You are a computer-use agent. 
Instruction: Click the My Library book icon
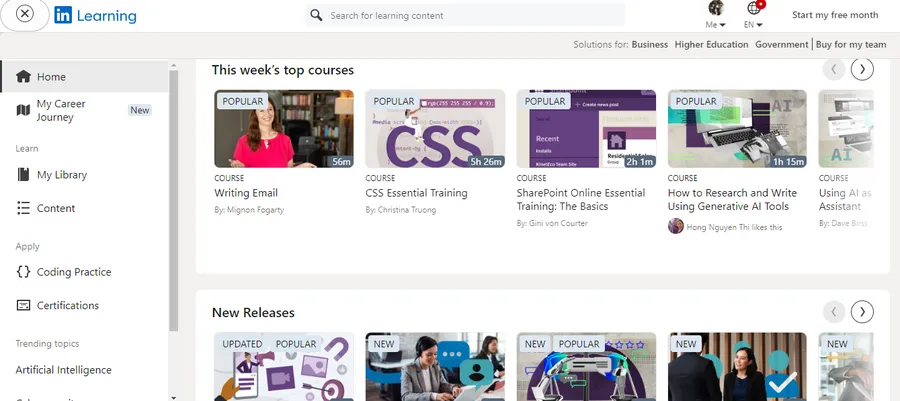coord(23,174)
